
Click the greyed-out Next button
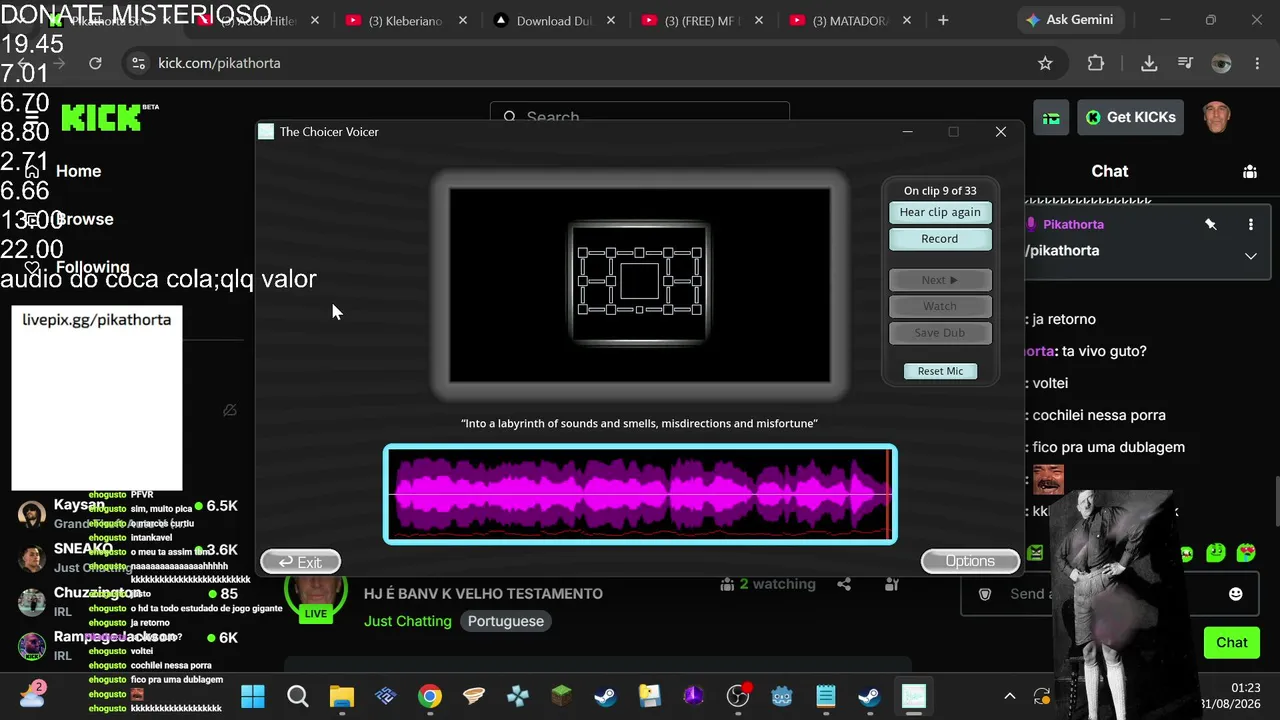pyautogui.click(x=940, y=280)
